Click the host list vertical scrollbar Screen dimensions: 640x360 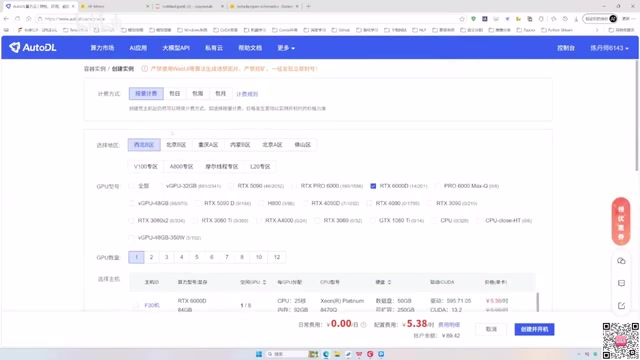tap(538, 302)
